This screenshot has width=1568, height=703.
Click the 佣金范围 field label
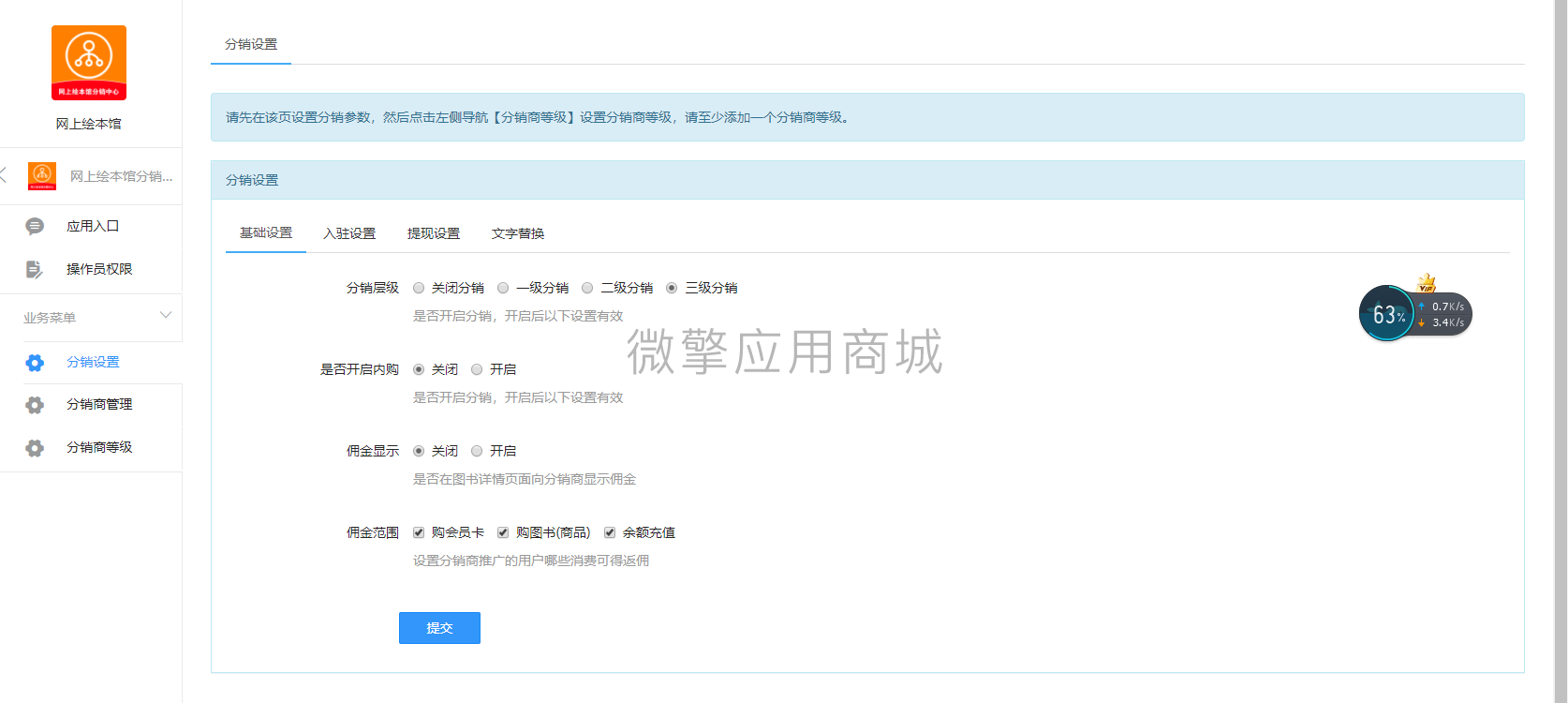(373, 532)
